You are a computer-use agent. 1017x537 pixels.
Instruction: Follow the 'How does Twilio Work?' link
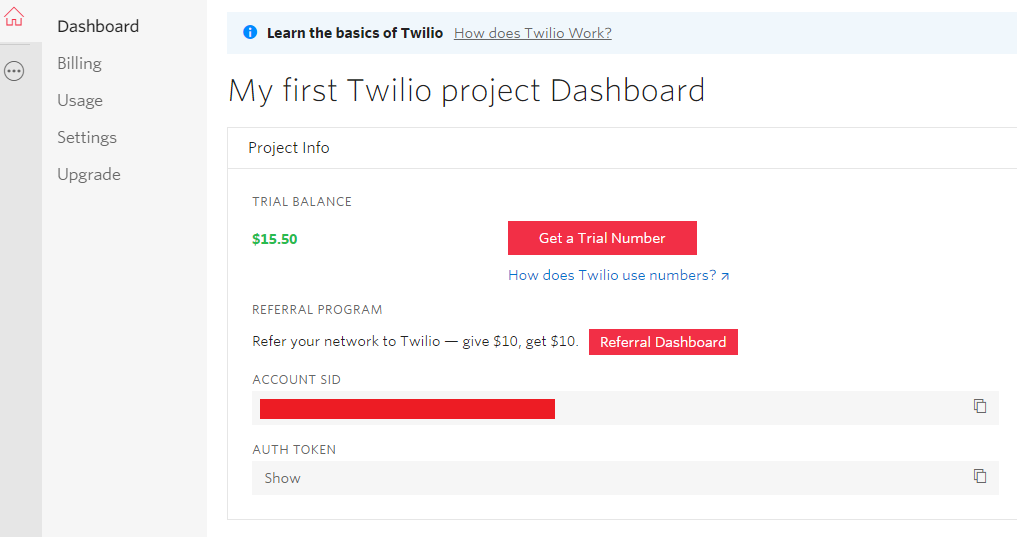click(532, 33)
